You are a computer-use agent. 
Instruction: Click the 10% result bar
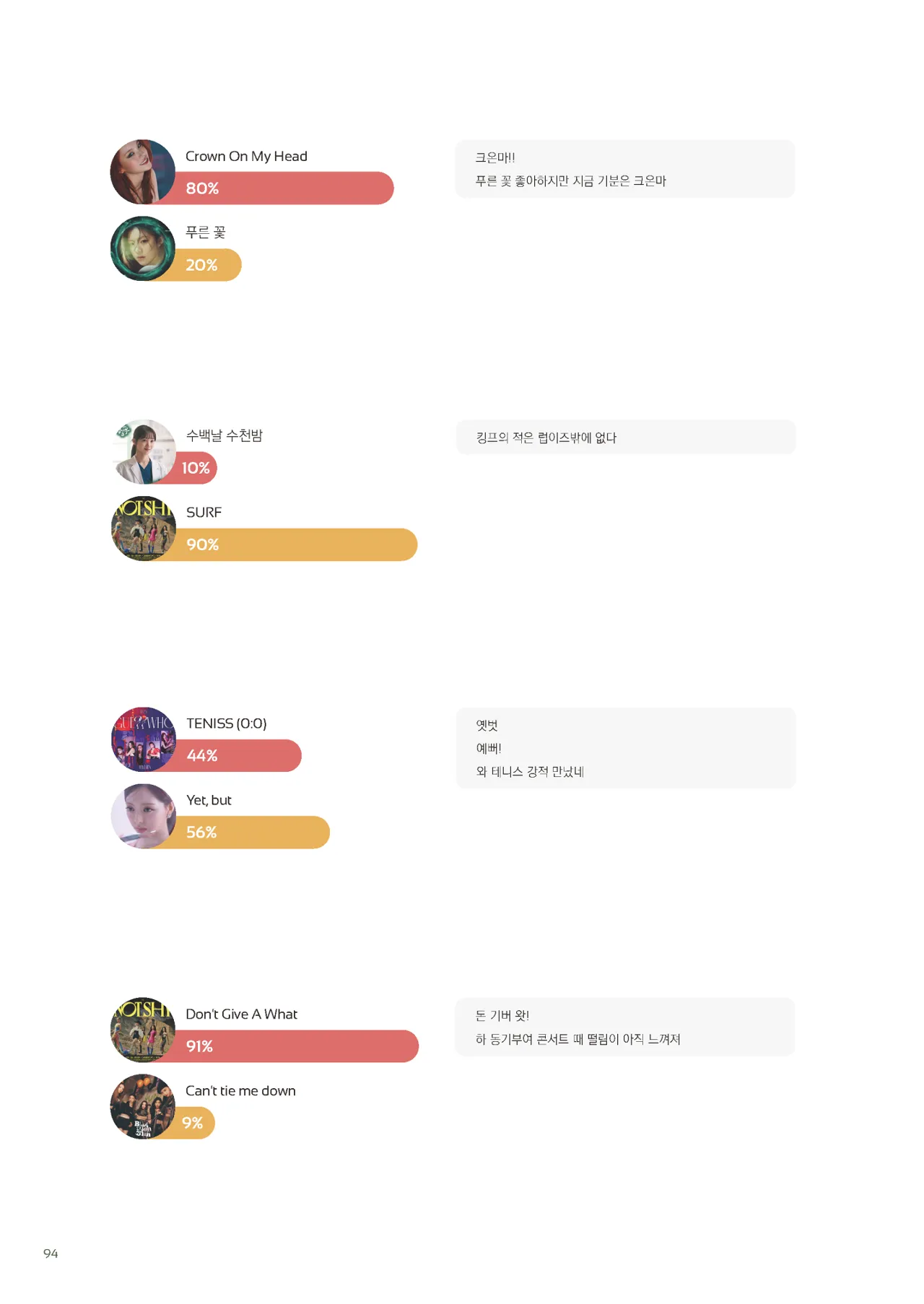coord(197,469)
